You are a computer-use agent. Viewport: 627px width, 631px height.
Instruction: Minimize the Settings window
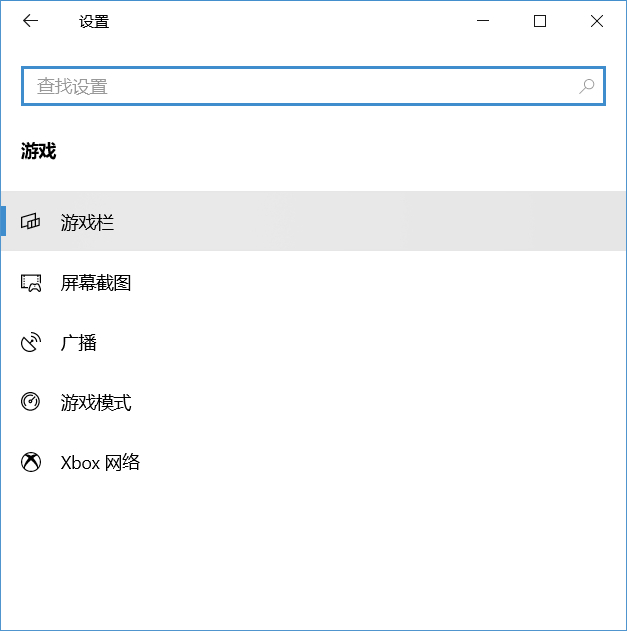pyautogui.click(x=483, y=21)
